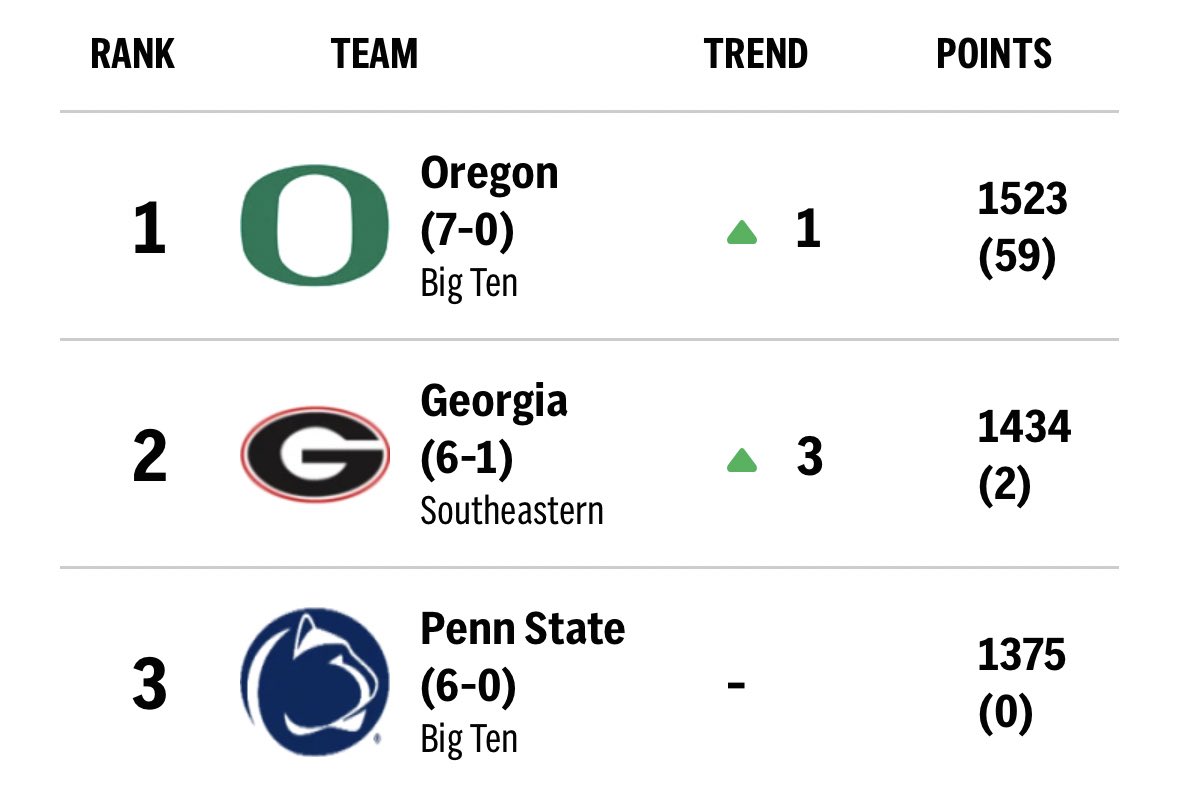Click the Georgia G logo
Image resolution: width=1178 pixels, height=794 pixels.
coord(315,454)
